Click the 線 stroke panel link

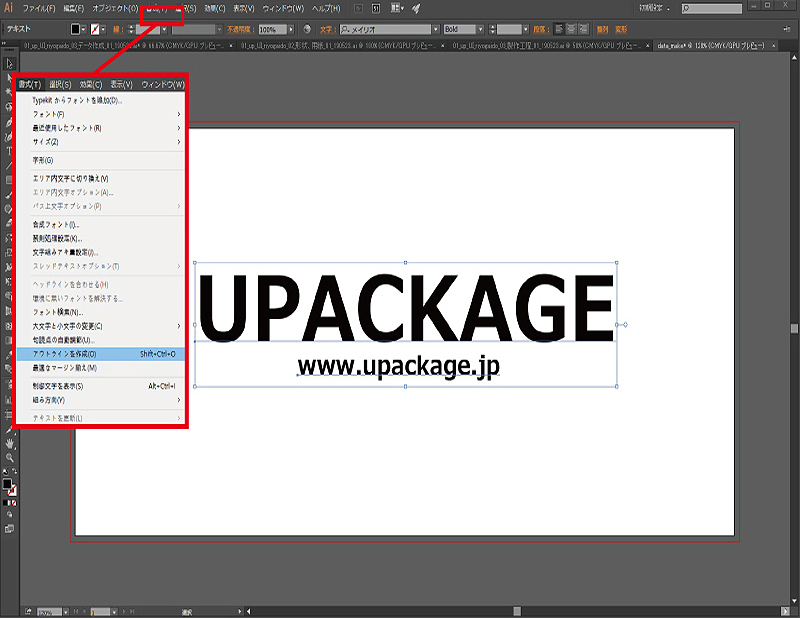pyautogui.click(x=117, y=30)
